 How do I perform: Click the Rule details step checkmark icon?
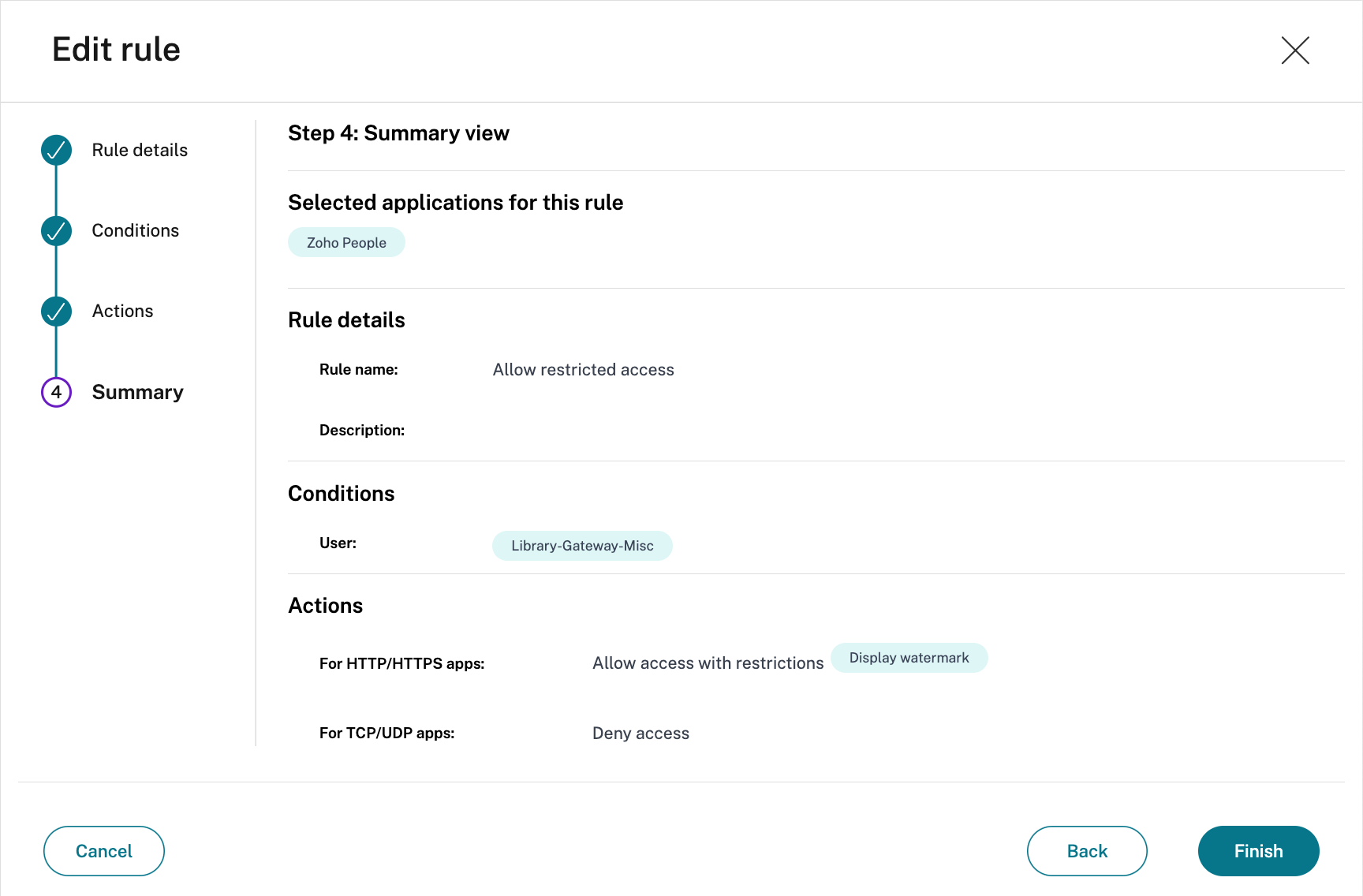pyautogui.click(x=56, y=150)
